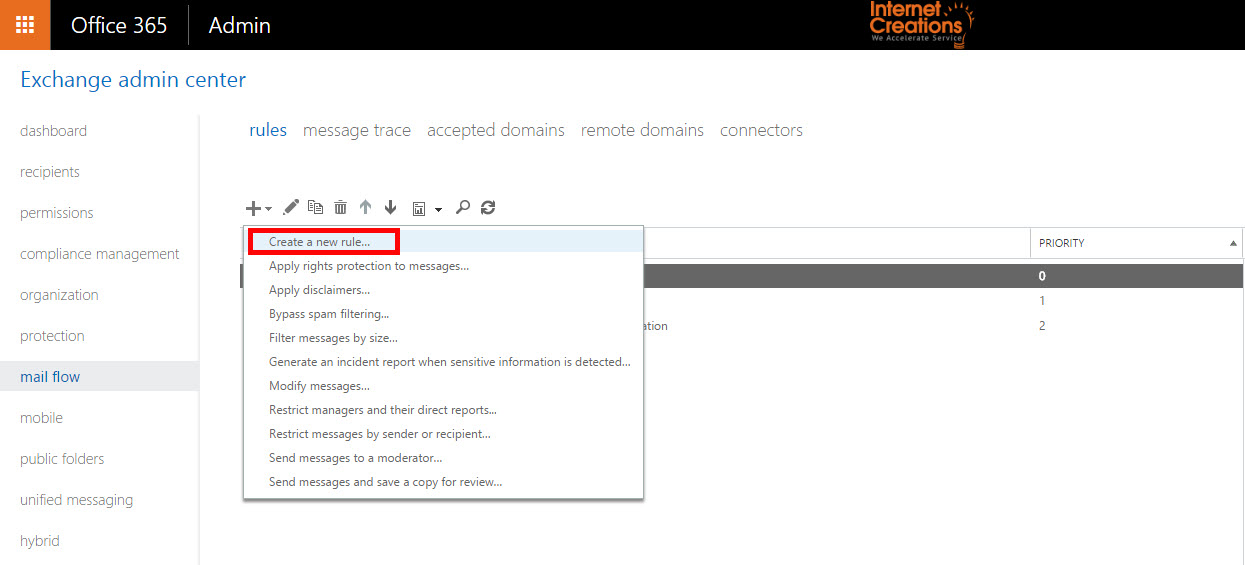Viewport: 1245px width, 565px height.
Task: Click the trash delete rule icon
Action: [340, 207]
